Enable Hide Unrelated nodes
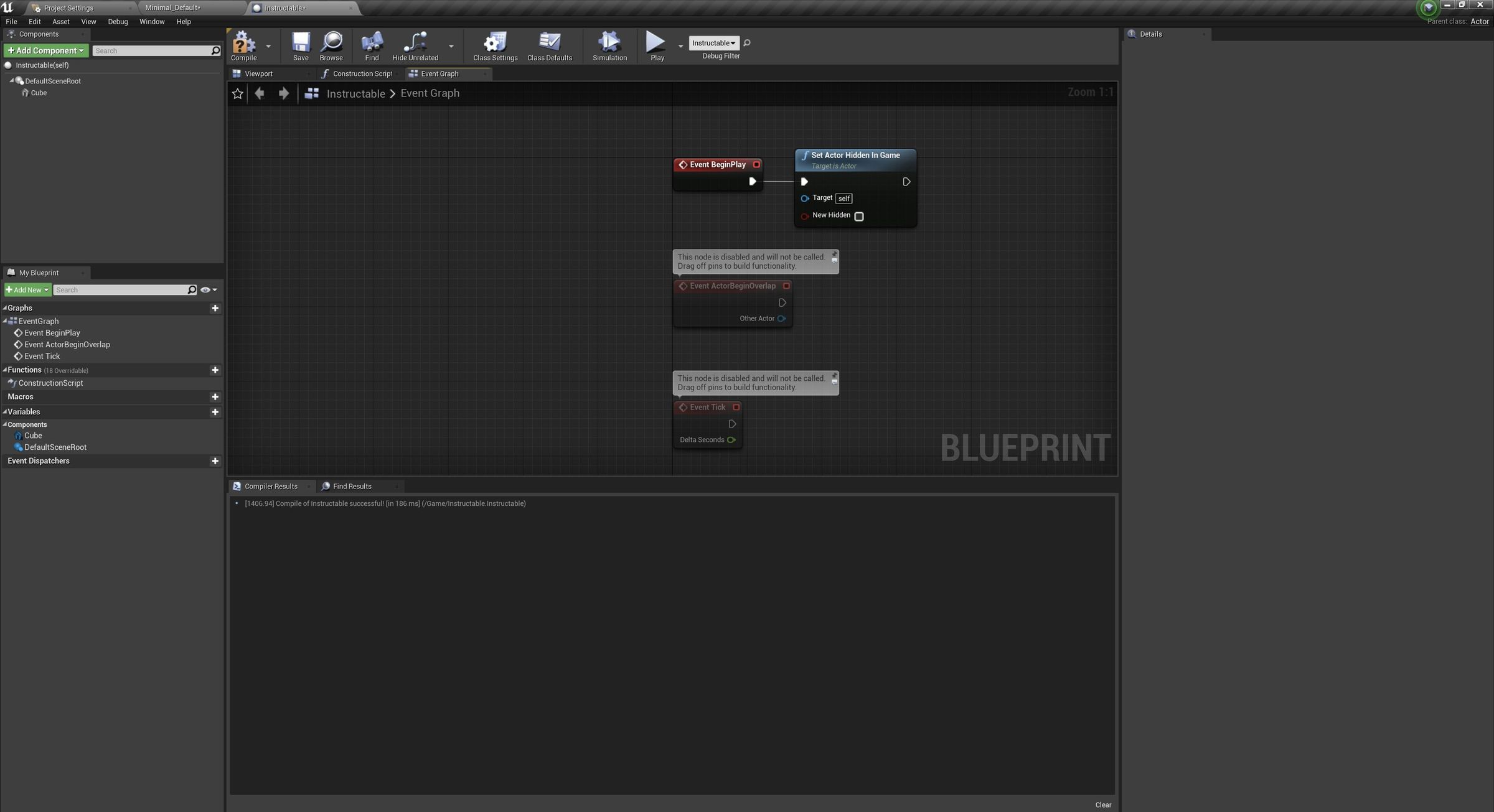This screenshot has width=1494, height=812. pos(415,46)
